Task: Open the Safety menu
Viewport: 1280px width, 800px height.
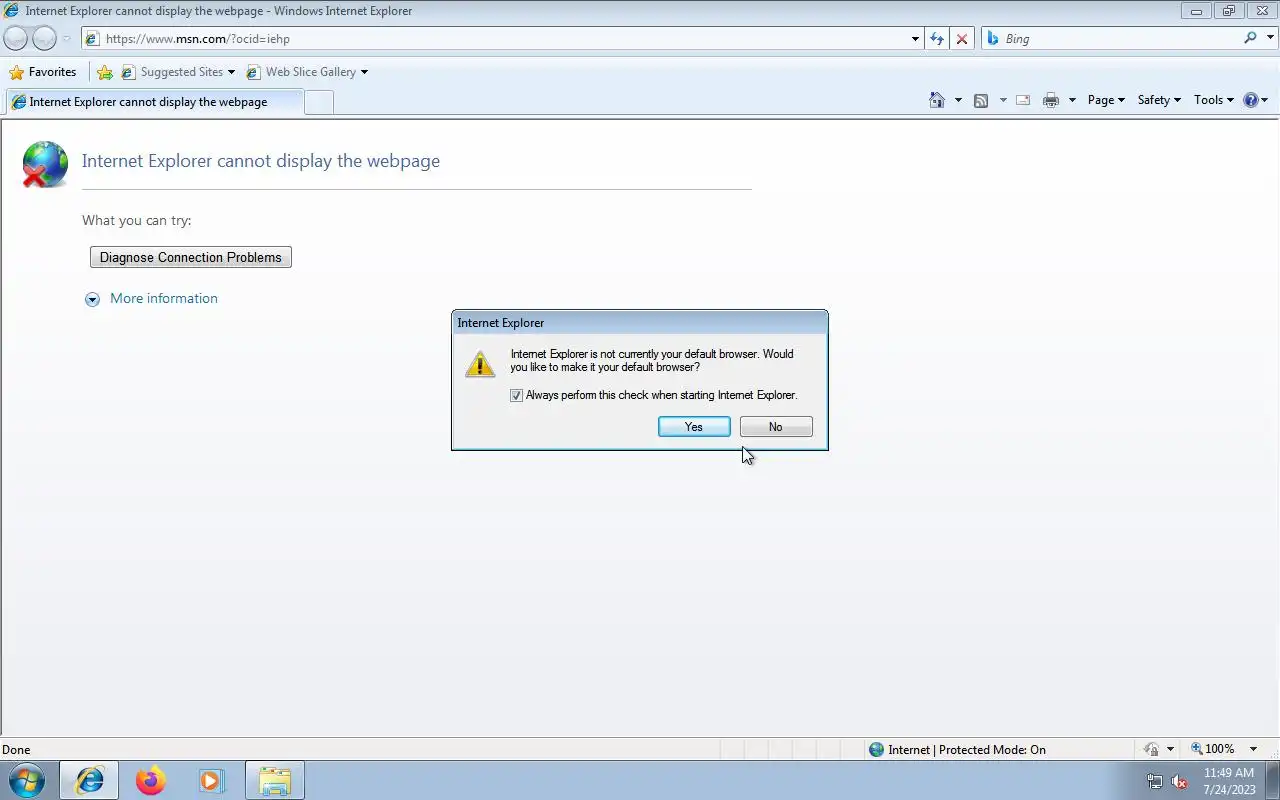Action: coord(1159,100)
